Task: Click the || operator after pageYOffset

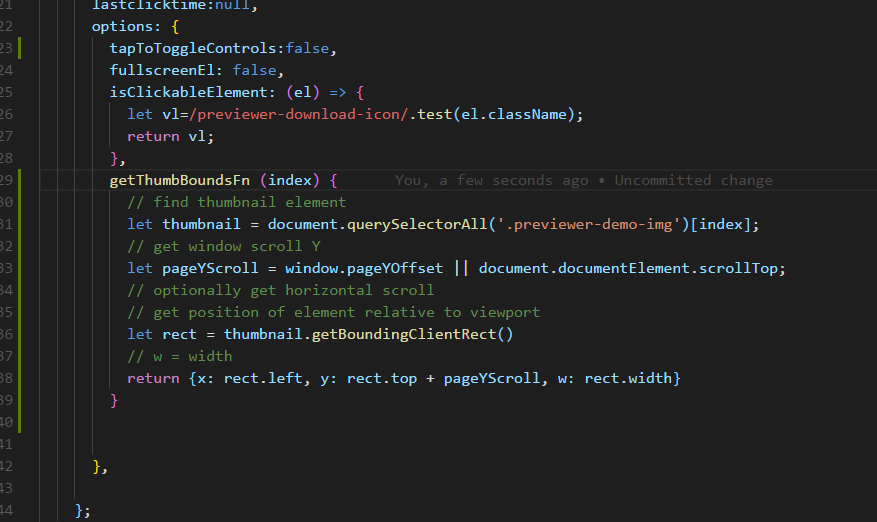Action: [461, 268]
